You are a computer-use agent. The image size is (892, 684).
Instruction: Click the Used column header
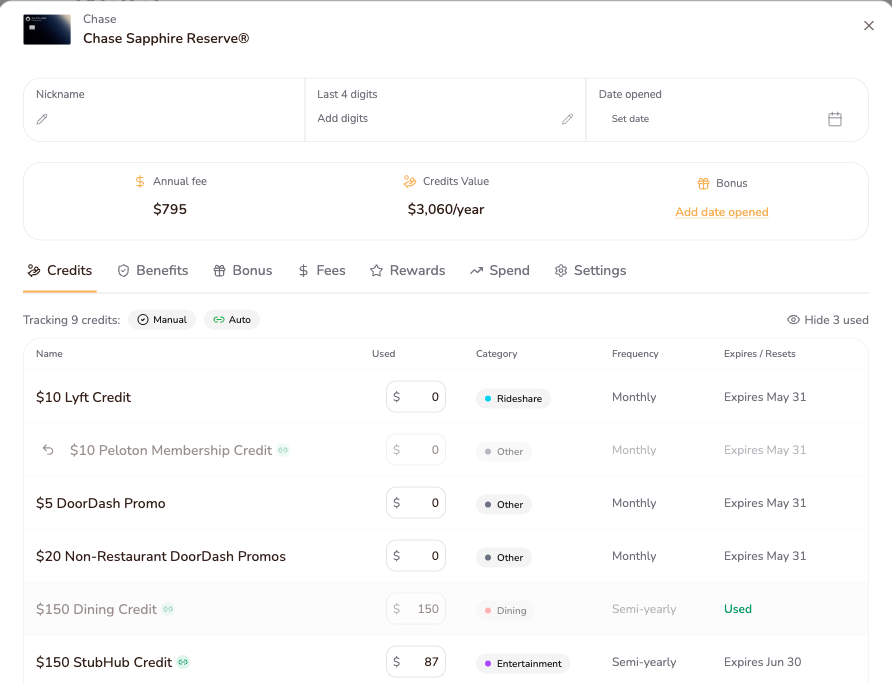383,353
